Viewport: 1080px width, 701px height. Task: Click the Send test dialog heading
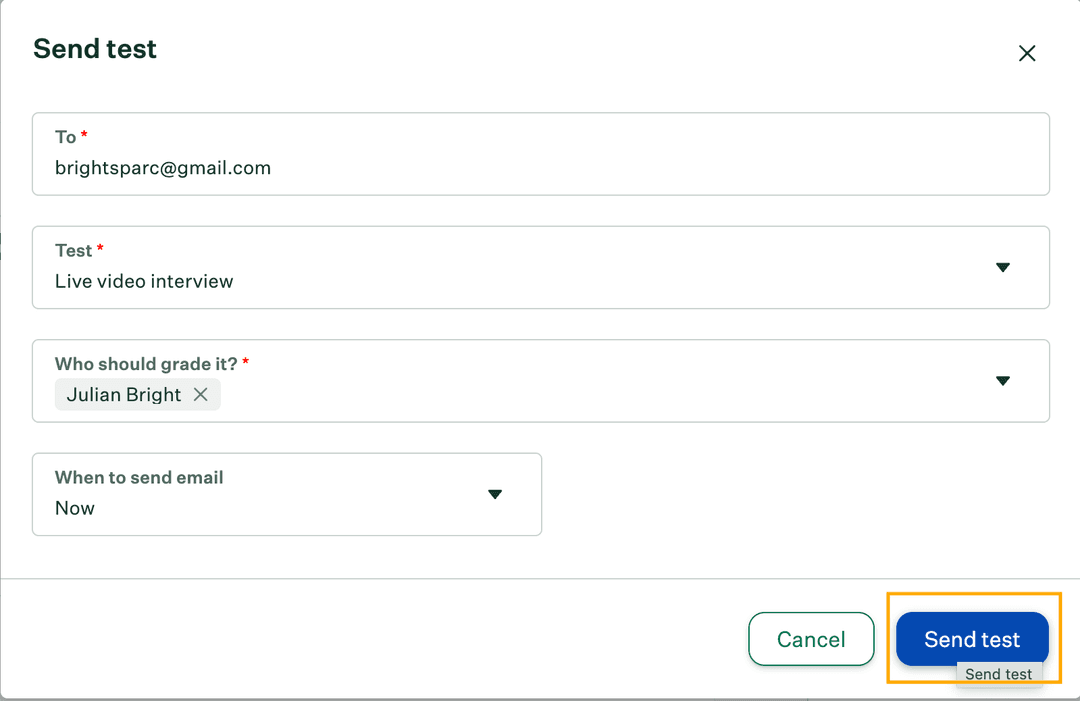click(95, 49)
